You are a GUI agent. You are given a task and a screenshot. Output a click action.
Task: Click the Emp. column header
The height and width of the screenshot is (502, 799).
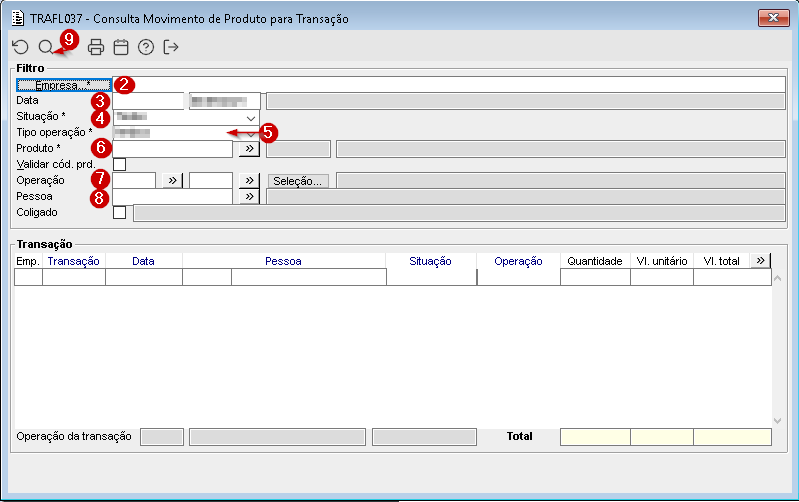(28, 261)
